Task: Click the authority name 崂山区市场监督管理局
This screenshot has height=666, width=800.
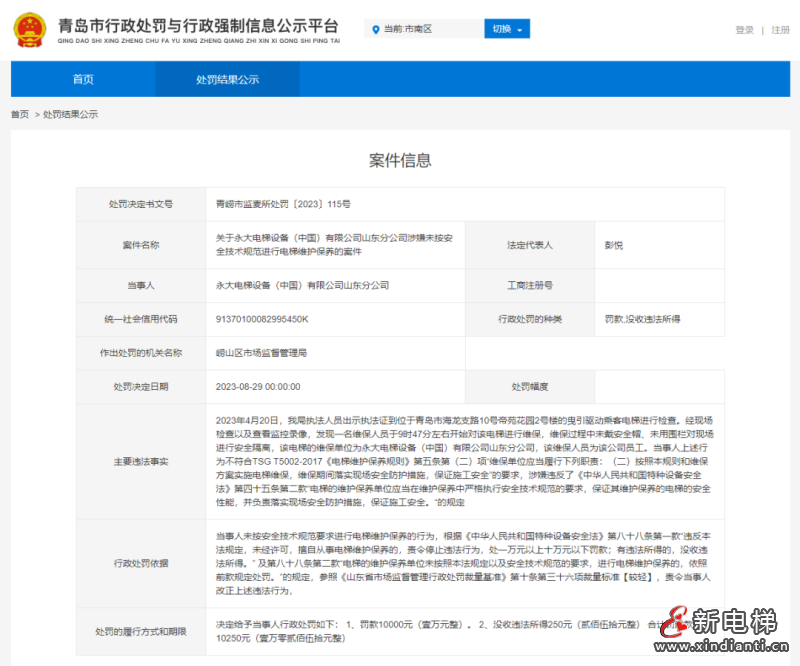Action: pyautogui.click(x=261, y=352)
